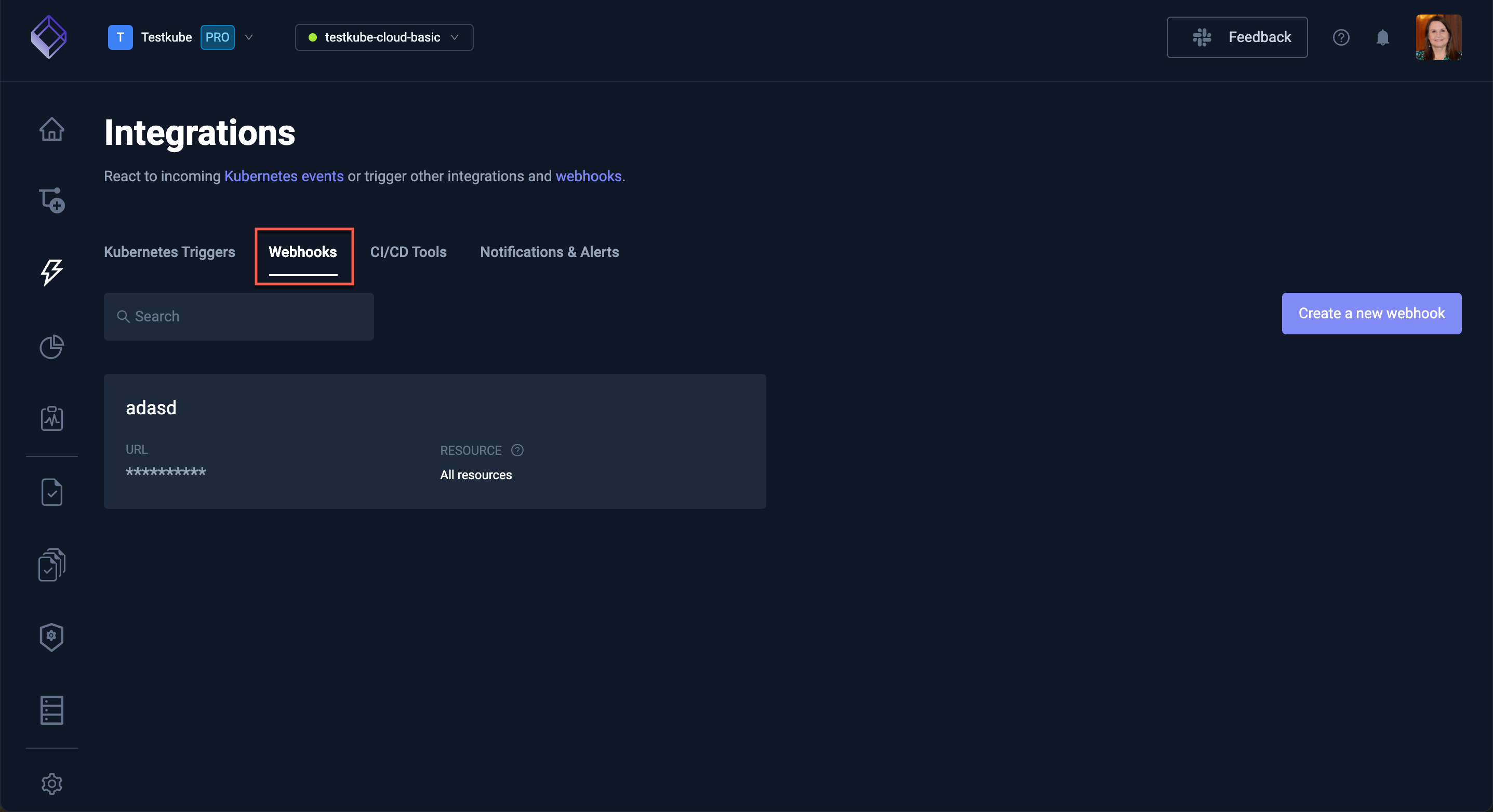
Task: Open the testkube-cloud-basic environment selector
Action: (383, 37)
